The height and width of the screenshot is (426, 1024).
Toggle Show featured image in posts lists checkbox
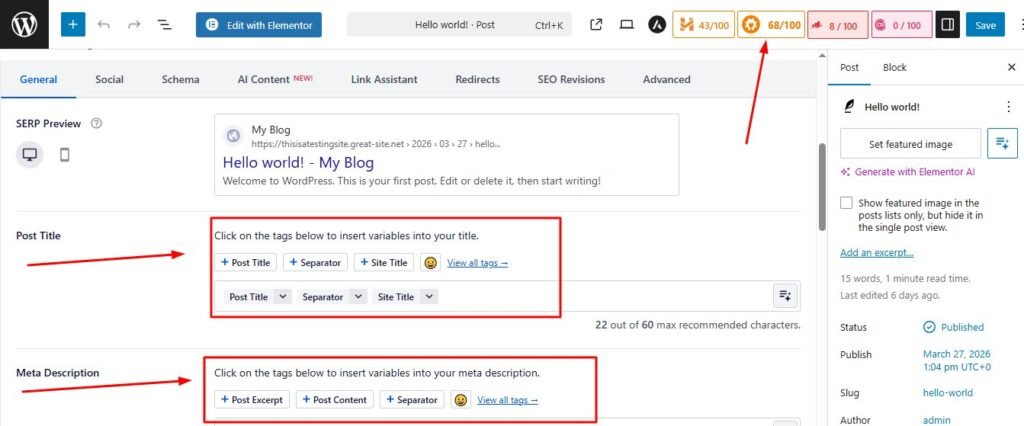click(x=846, y=203)
